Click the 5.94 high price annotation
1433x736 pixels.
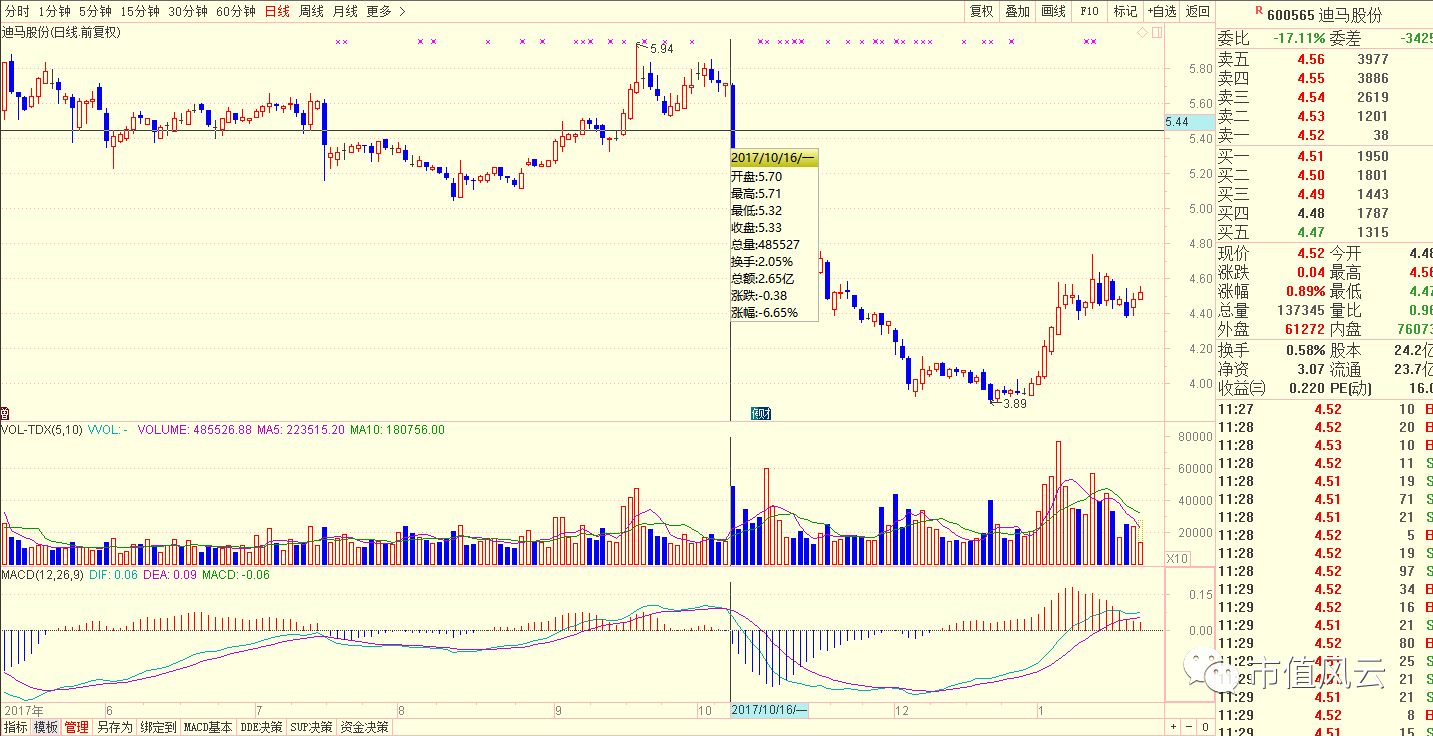point(661,48)
